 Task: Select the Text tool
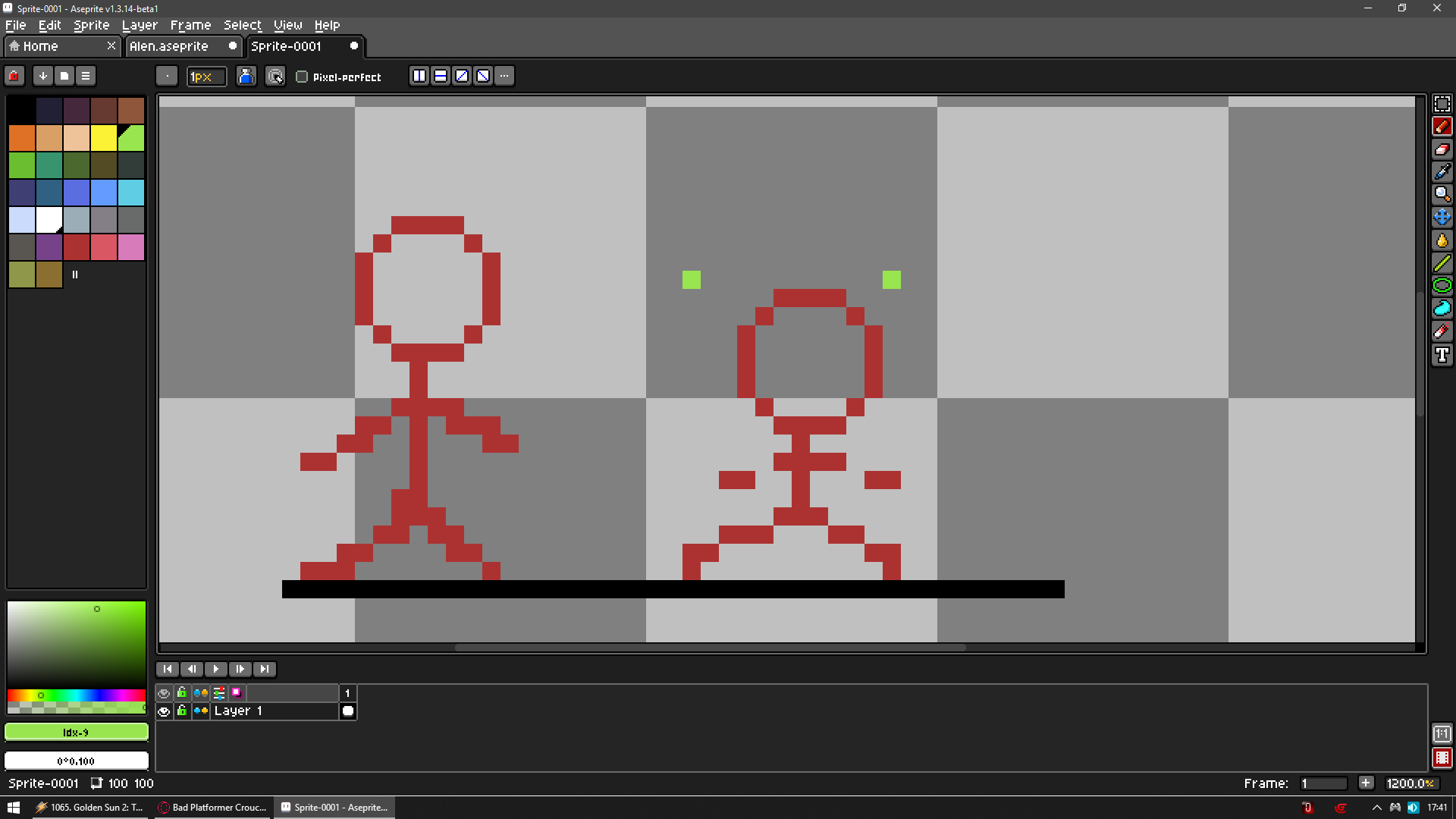tap(1442, 355)
